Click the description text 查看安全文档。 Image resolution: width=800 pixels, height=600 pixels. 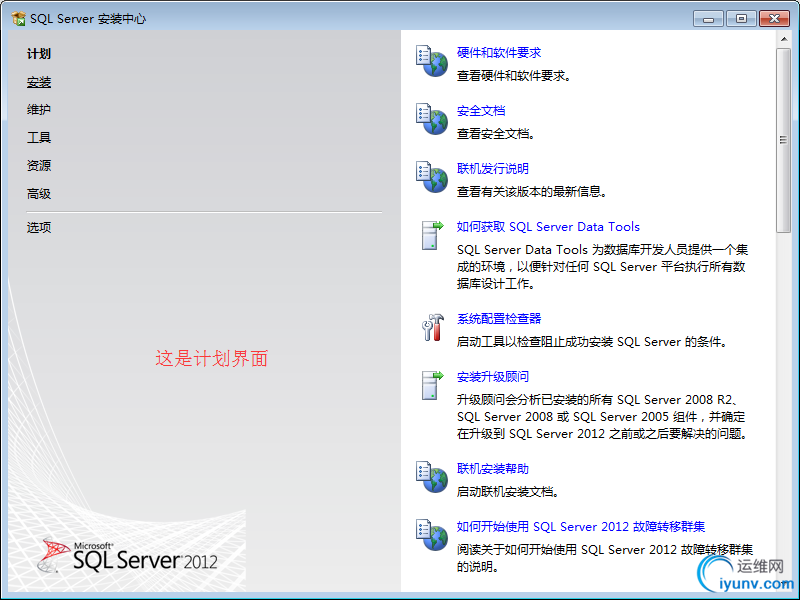point(496,134)
